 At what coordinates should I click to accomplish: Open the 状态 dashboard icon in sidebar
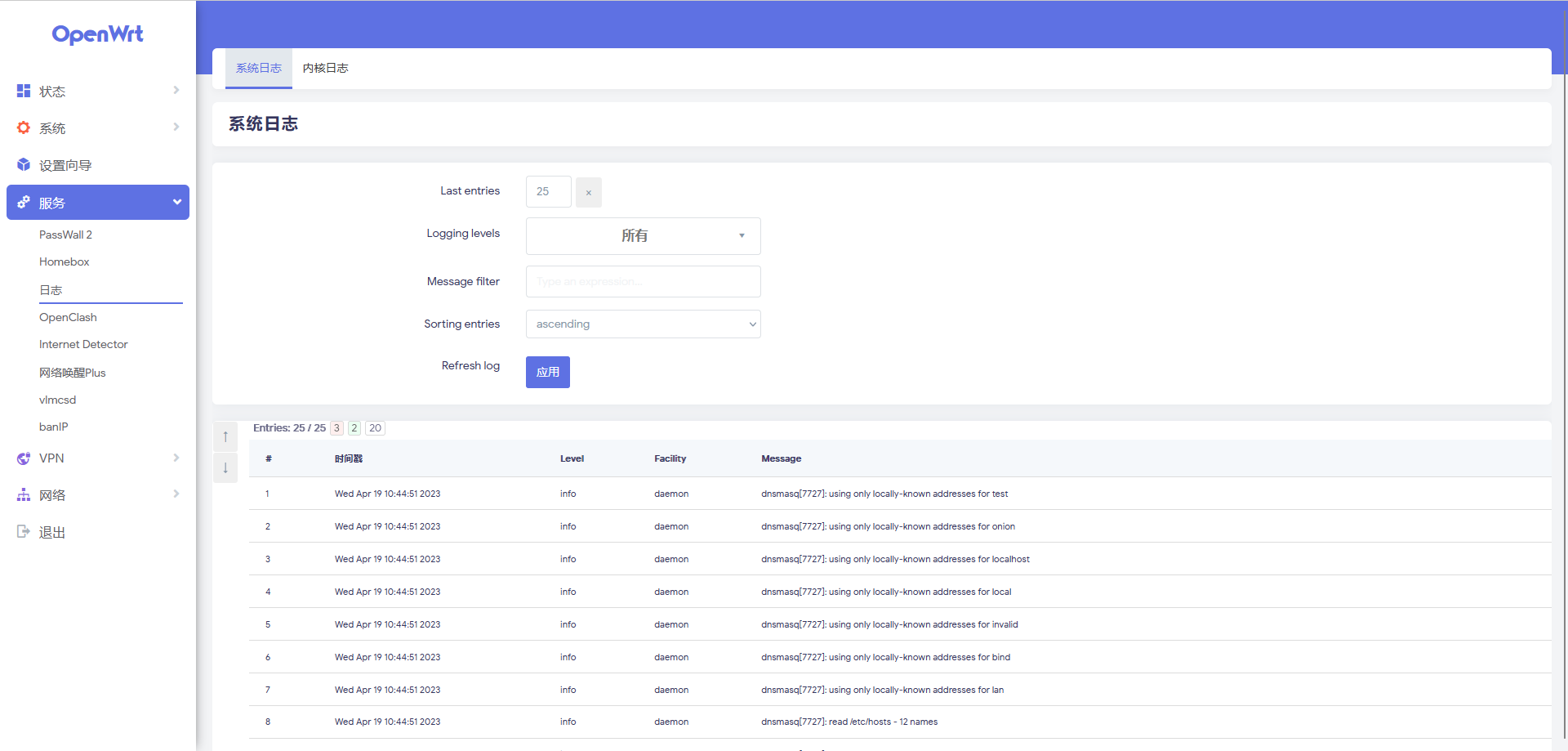23,91
